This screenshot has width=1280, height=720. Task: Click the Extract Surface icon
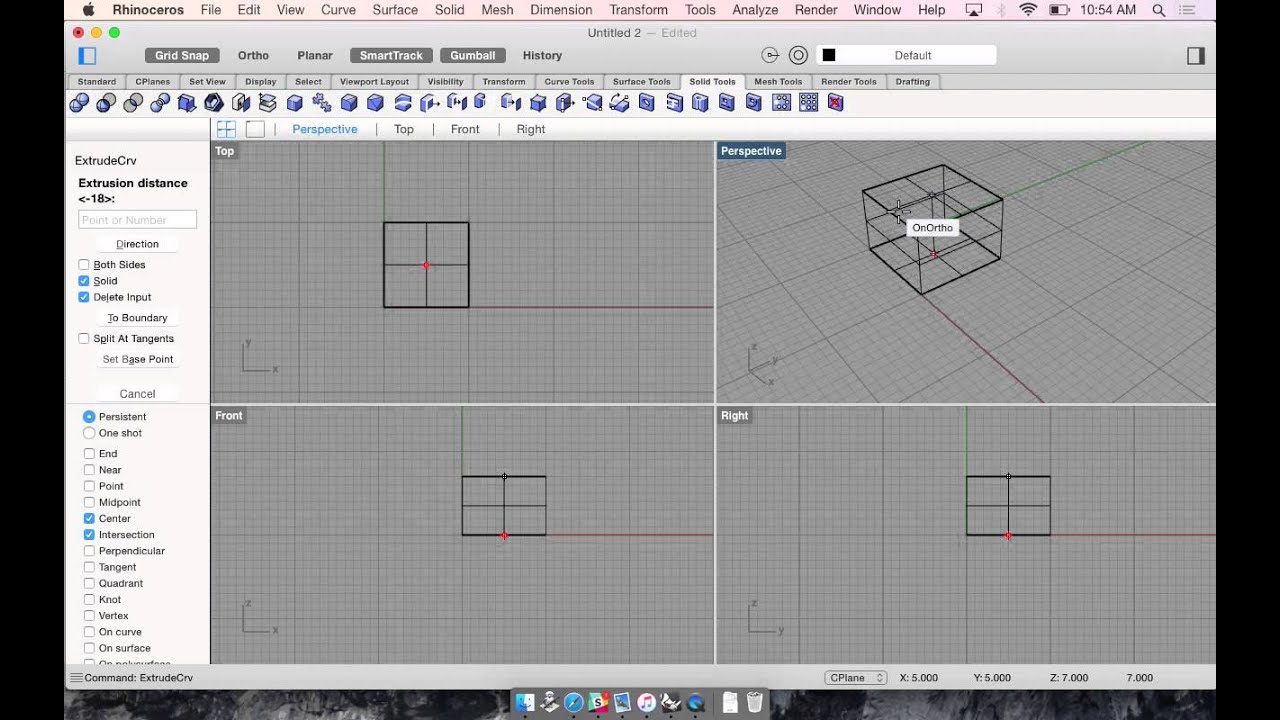[x=267, y=103]
